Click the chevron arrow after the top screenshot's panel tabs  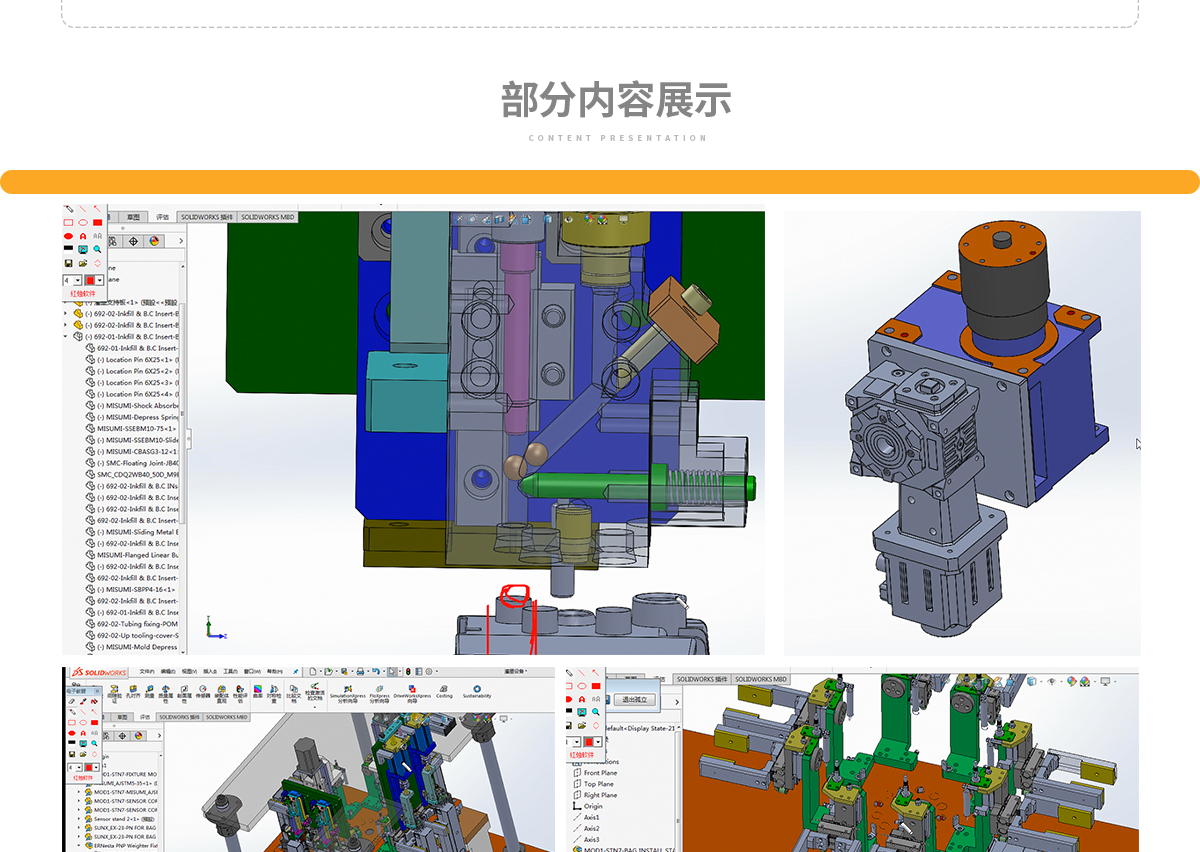click(182, 241)
